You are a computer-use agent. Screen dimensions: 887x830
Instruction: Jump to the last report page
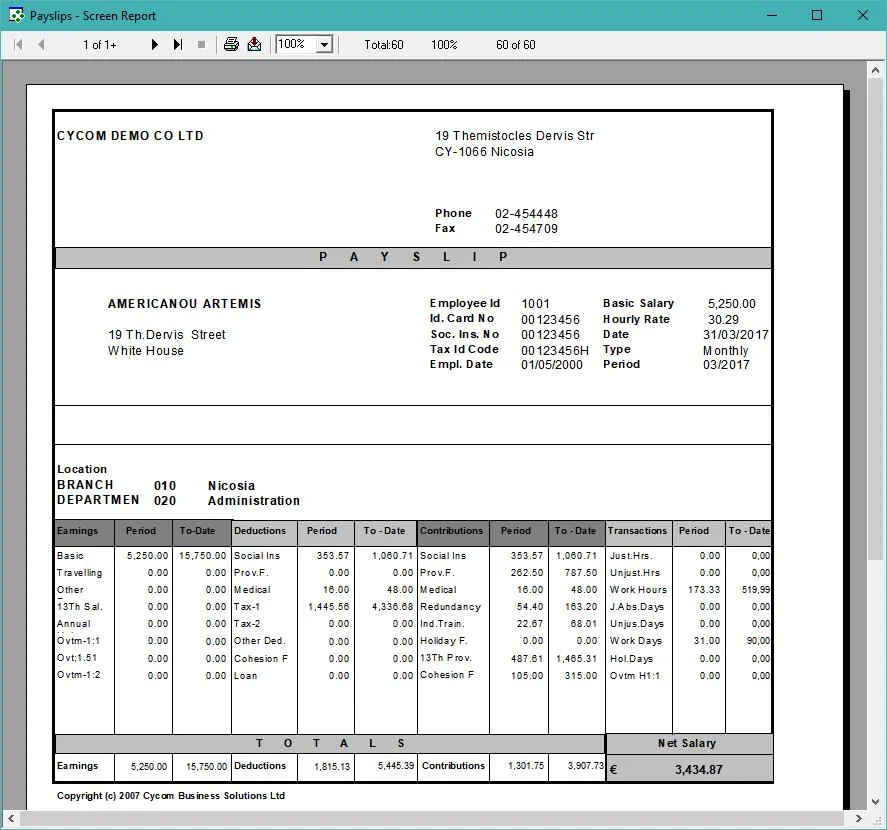178,45
